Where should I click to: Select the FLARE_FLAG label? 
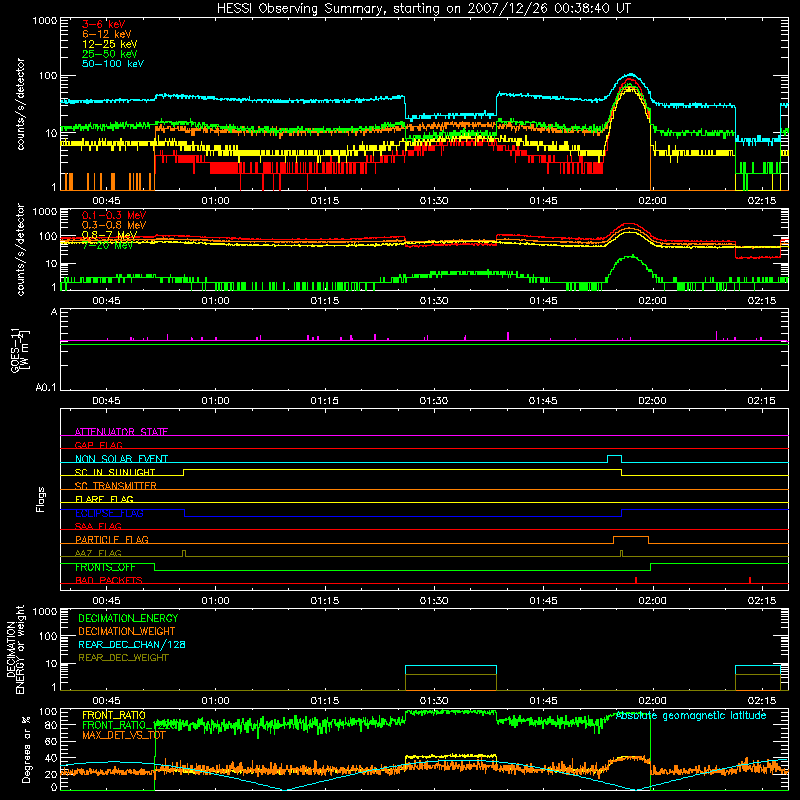pyautogui.click(x=104, y=499)
